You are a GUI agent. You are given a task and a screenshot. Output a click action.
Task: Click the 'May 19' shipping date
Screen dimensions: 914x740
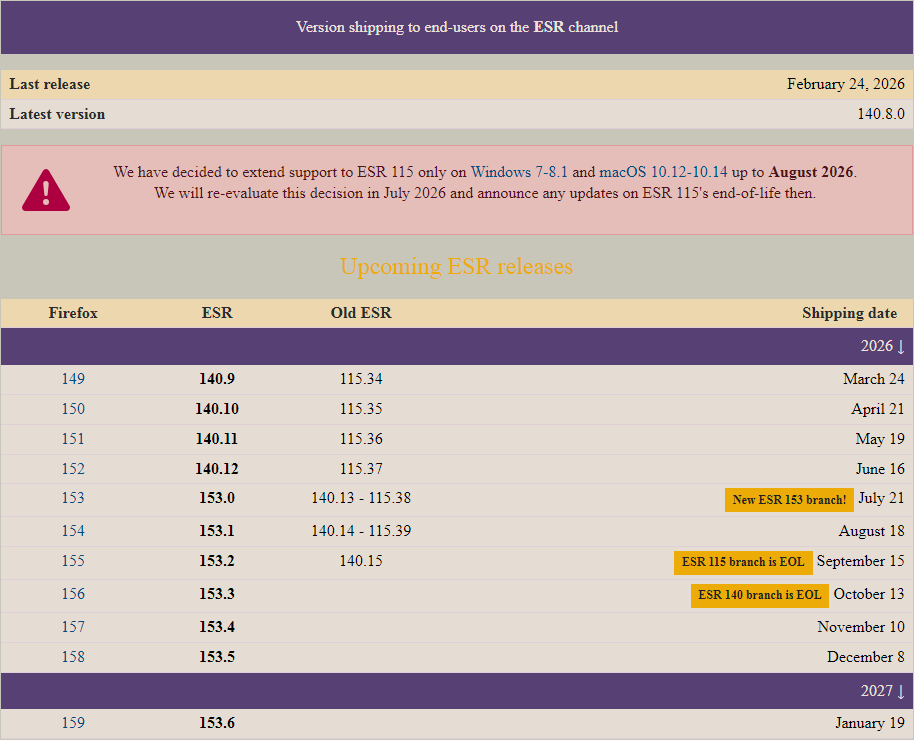coord(880,439)
